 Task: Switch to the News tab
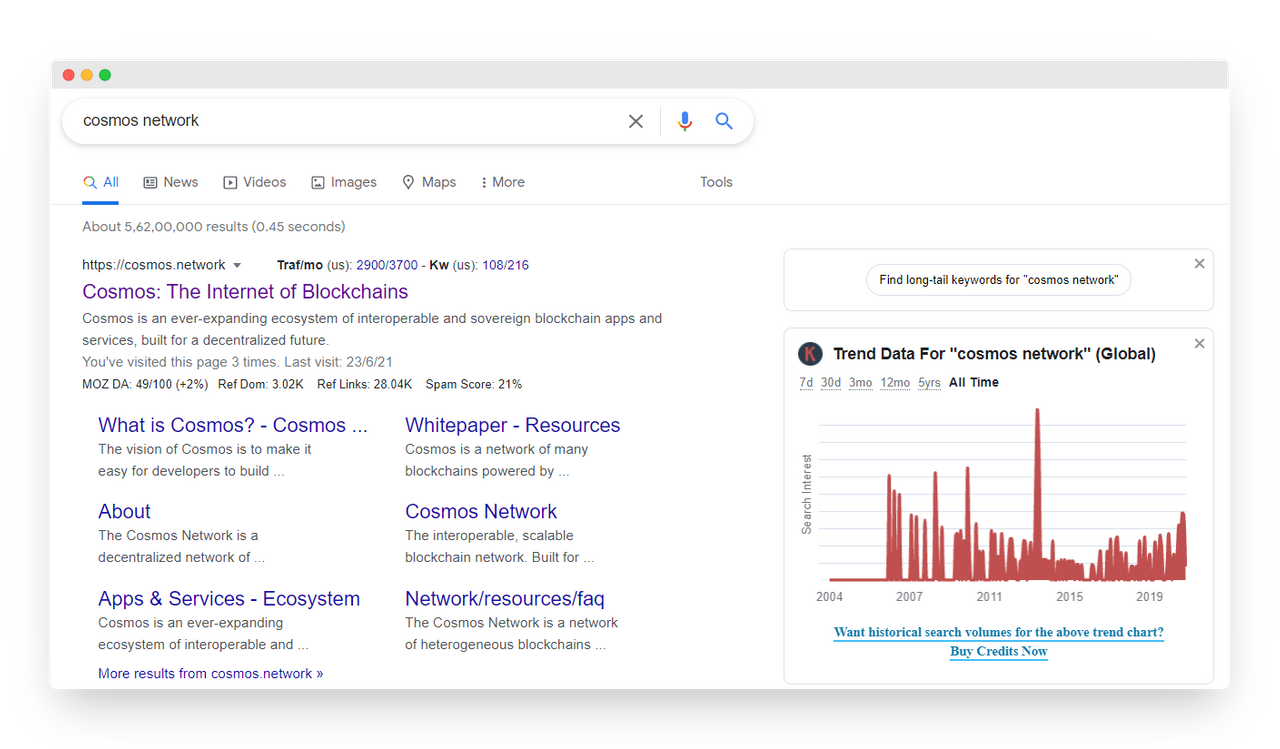(171, 182)
